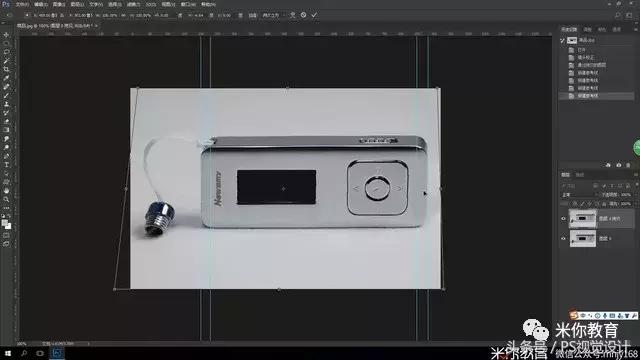Viewport: 640px width, 360px height.
Task: Cancel transform with the circle-slash icon
Action: [303, 15]
